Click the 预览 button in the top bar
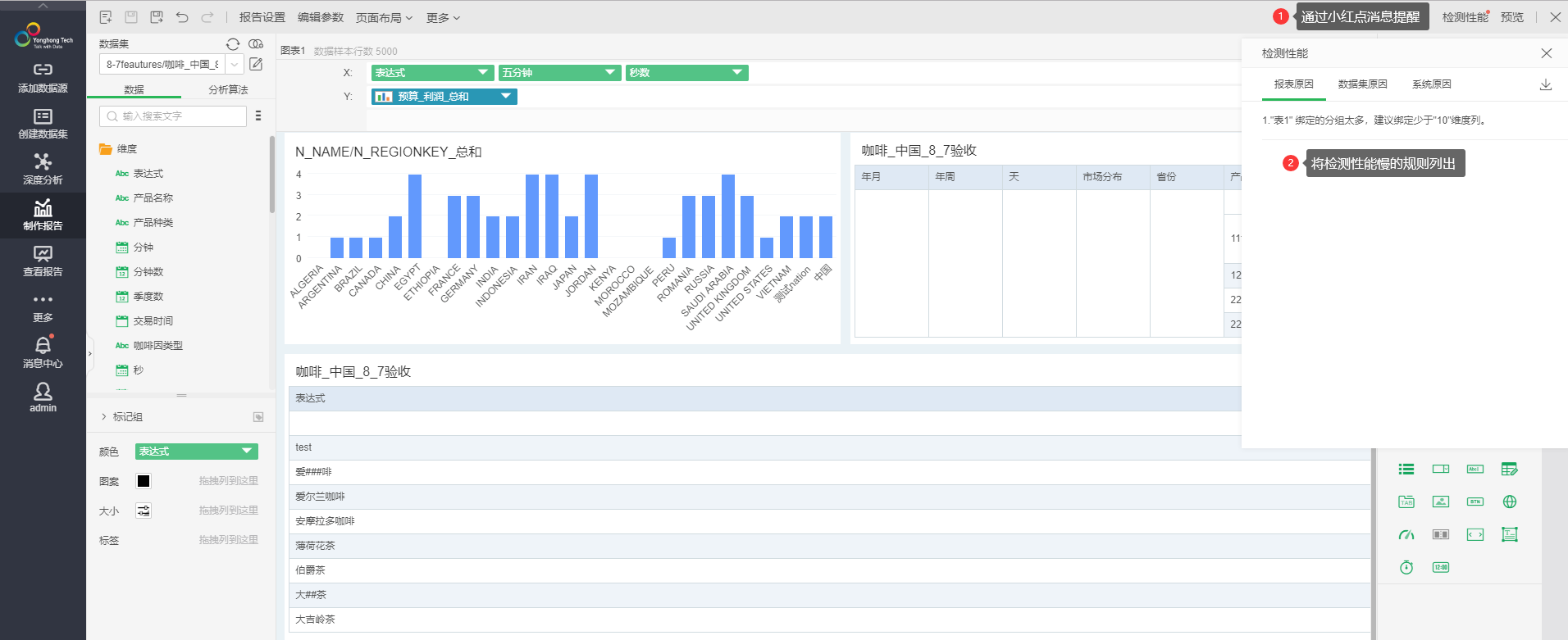The image size is (1568, 640). click(x=1511, y=17)
